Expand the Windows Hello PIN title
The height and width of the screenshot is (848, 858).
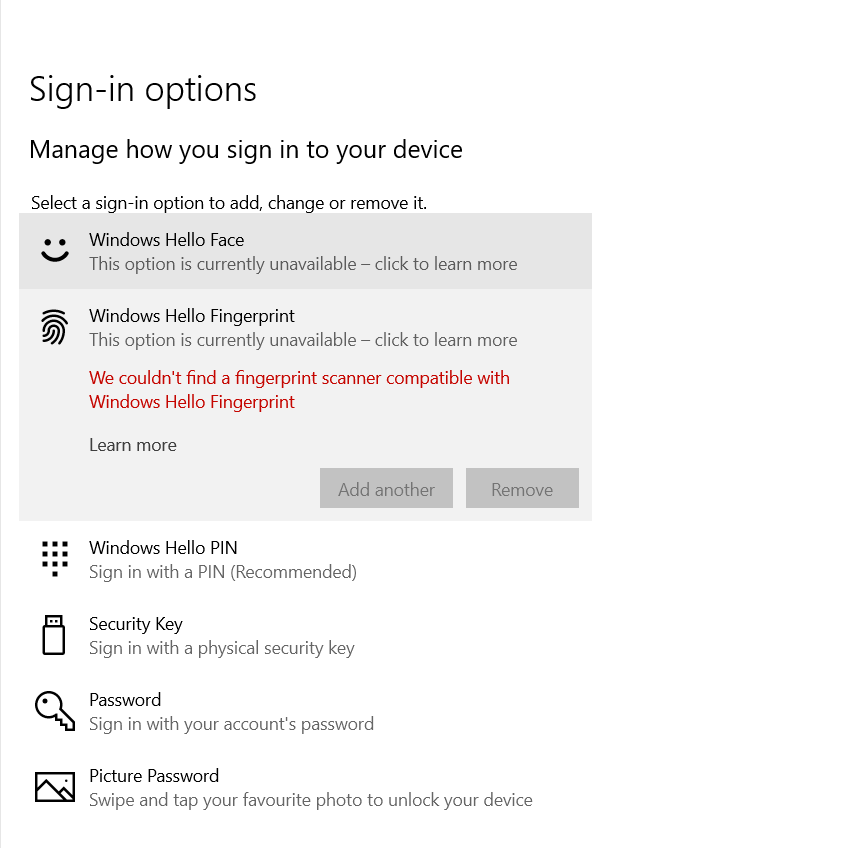click(x=163, y=548)
